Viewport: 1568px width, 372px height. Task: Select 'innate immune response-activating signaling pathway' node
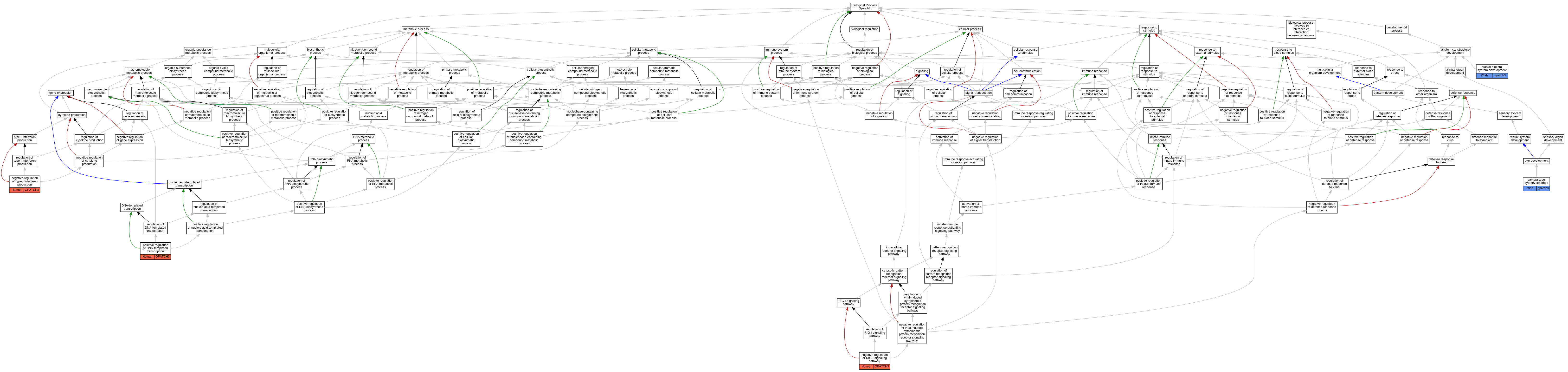tap(948, 228)
